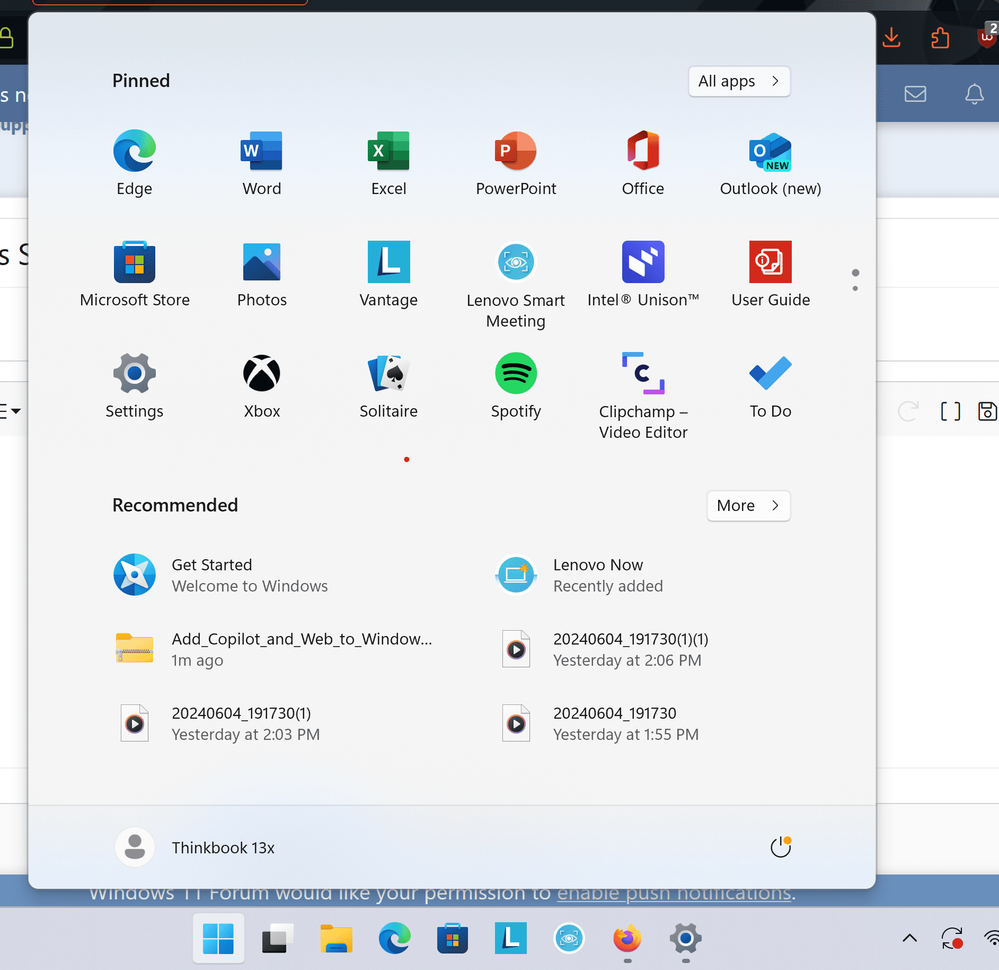Click the Start button on taskbar
The image size is (999, 970).
point(218,939)
